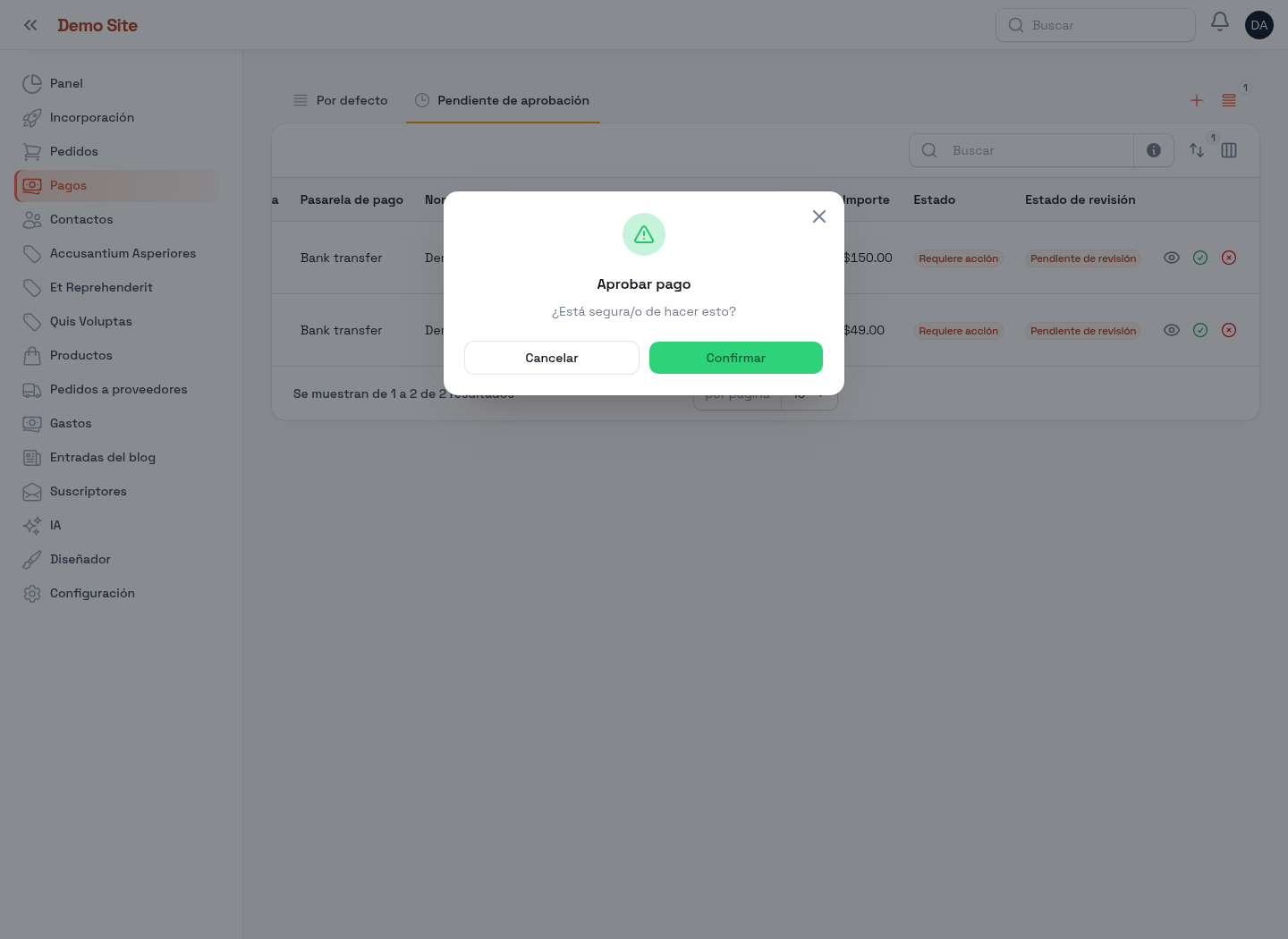The height and width of the screenshot is (939, 1288).
Task: Click the Demo Site logo link
Action: point(97,25)
